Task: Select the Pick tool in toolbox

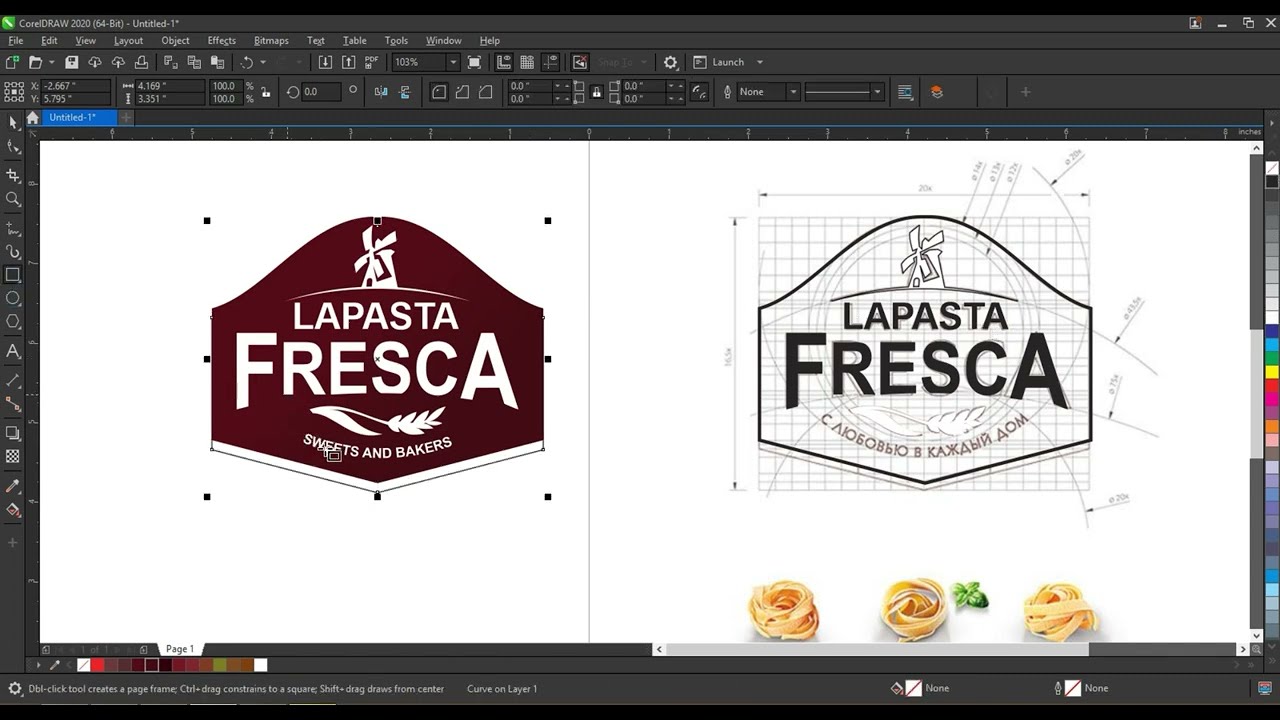Action: pyautogui.click(x=13, y=122)
